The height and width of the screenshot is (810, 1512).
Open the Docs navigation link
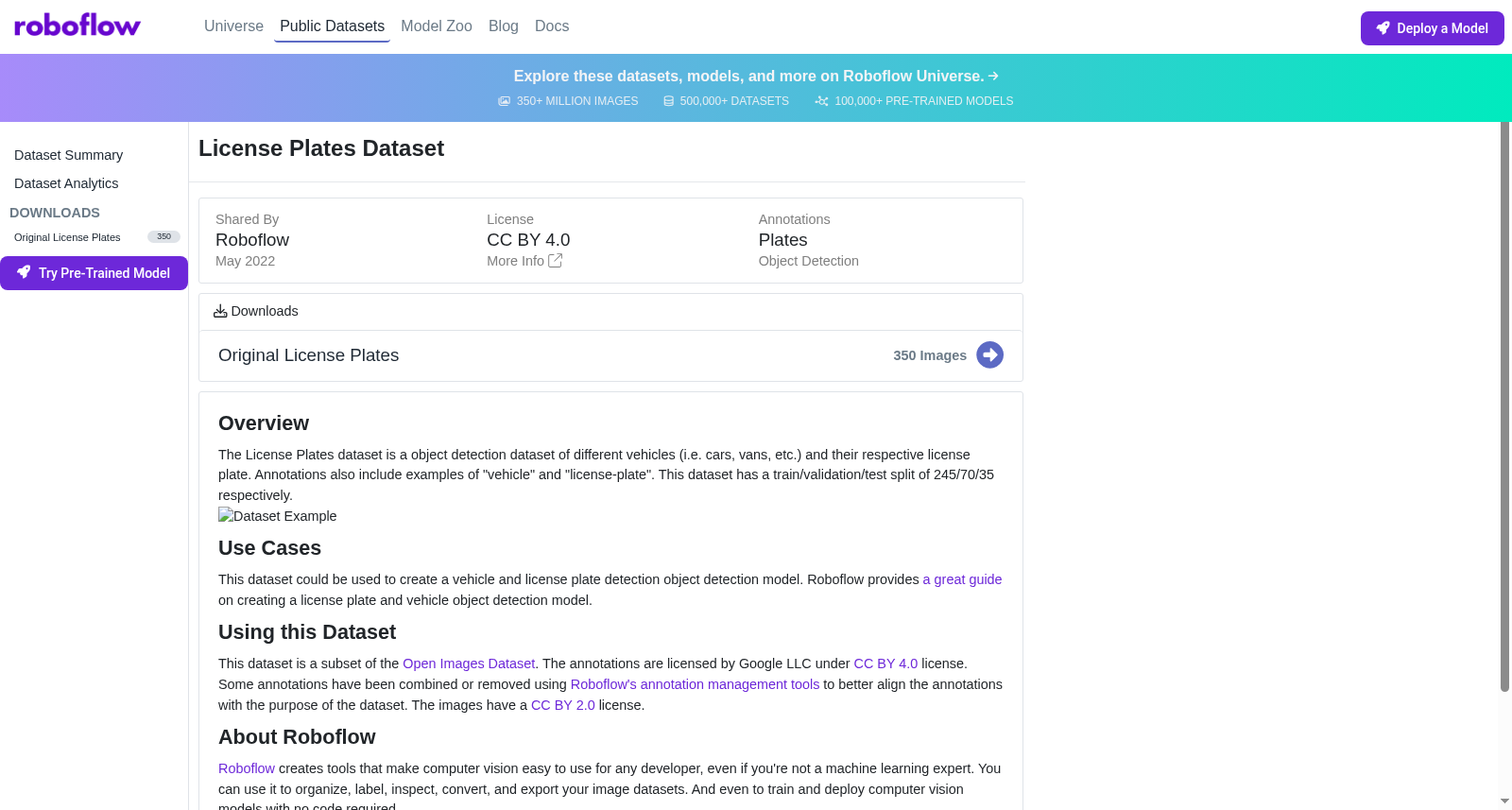coord(552,26)
